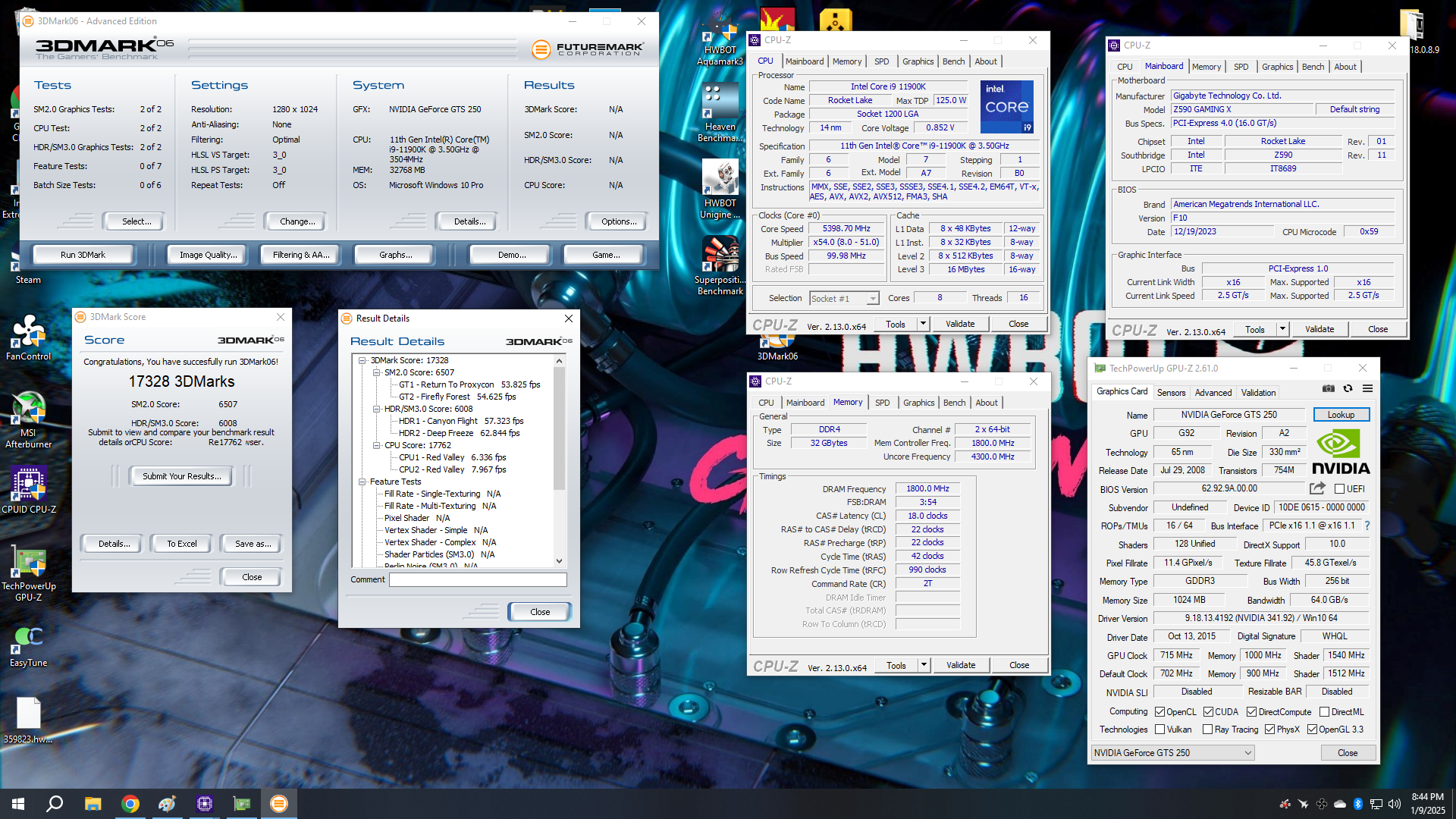Collapse HDR/SM3.0 Score tree node
1456x819 pixels.
376,409
